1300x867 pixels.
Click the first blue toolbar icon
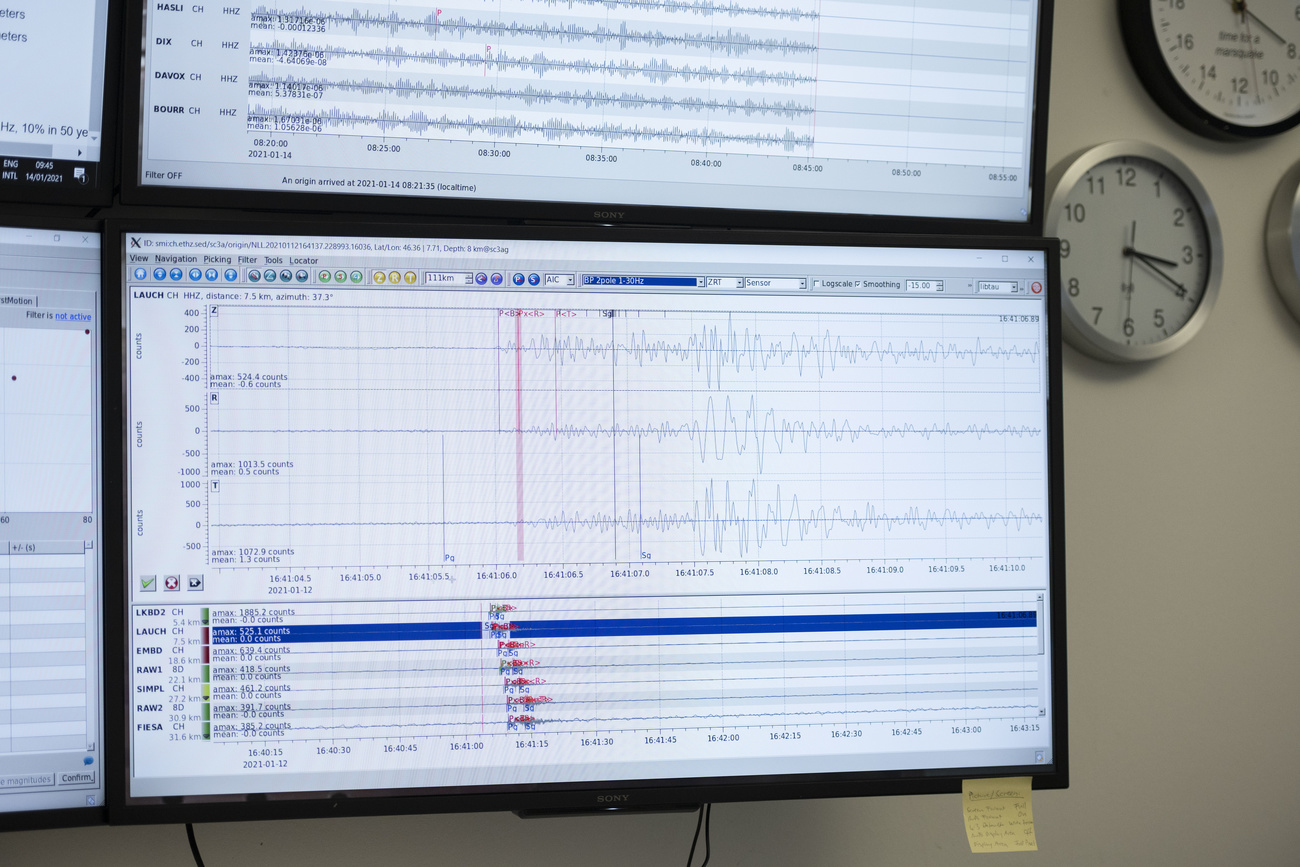(x=140, y=275)
